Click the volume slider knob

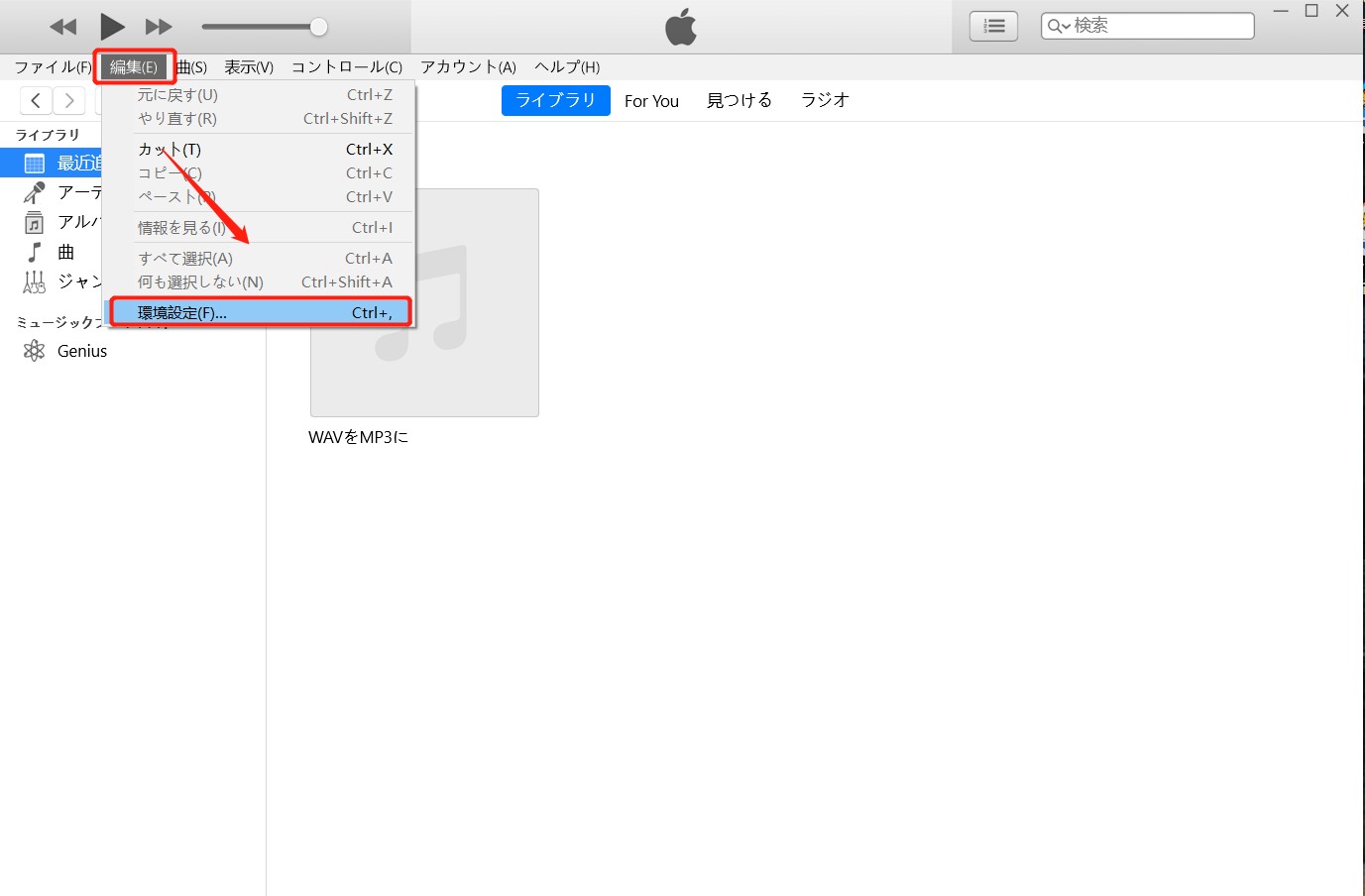pyautogui.click(x=318, y=27)
